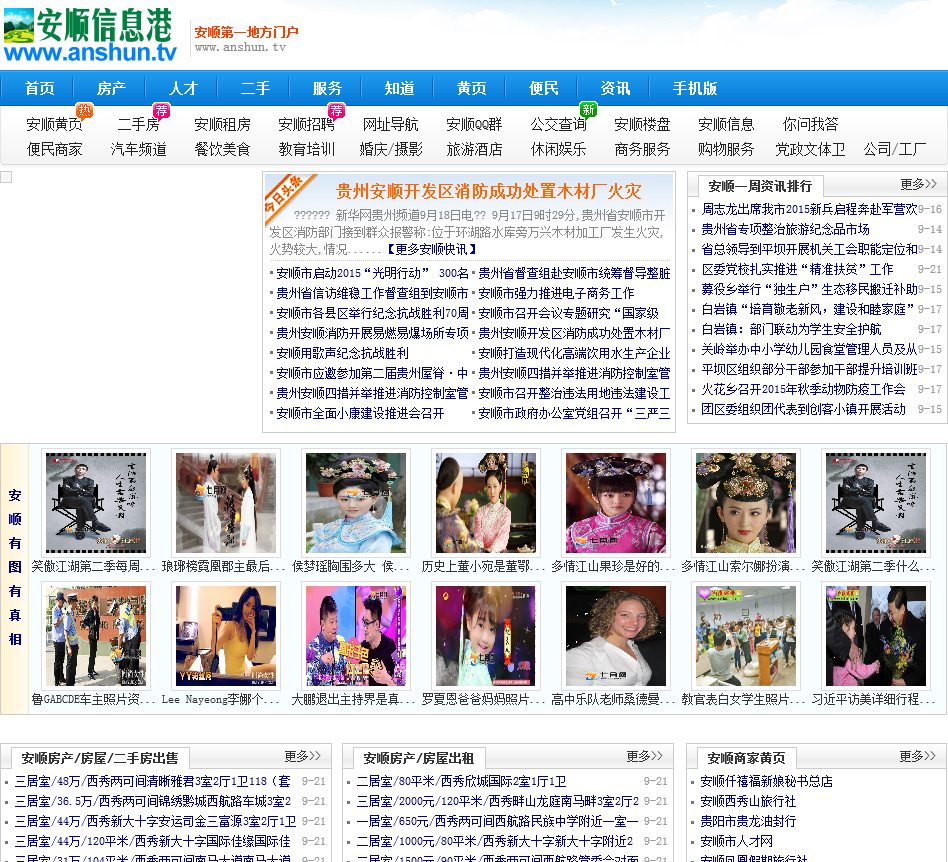Open news 贵州省专项整治旅游纪念品市场
Screen dimensions: 948x862
[785, 229]
